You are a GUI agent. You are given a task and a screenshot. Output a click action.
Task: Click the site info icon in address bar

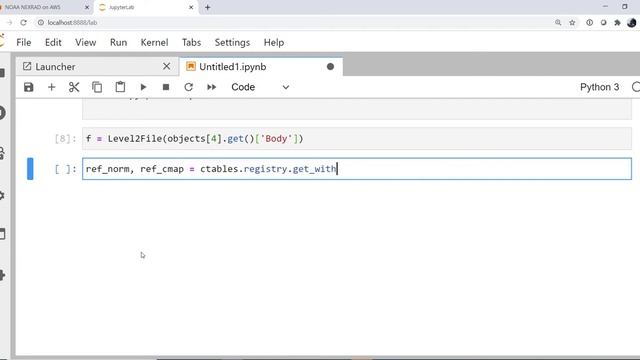[41, 23]
